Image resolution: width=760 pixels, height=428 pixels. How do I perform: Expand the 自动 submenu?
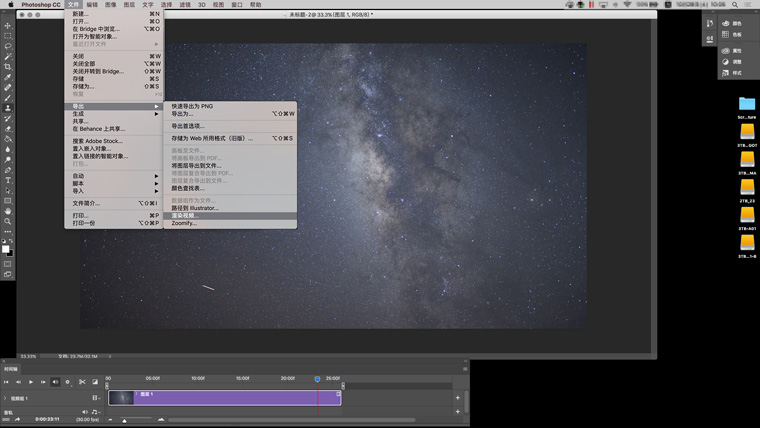point(114,176)
